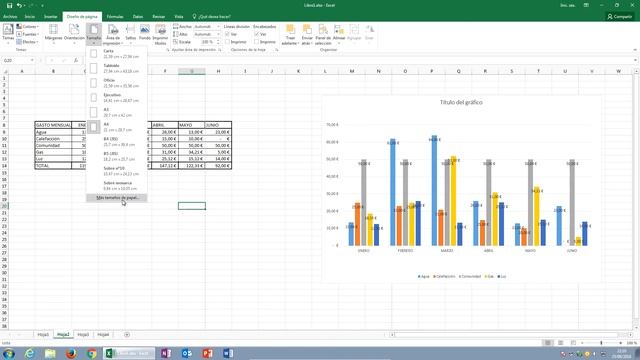Switch to Hoja4 sheet tab
Image resolution: width=640 pixels, height=360 pixels.
coord(103,335)
